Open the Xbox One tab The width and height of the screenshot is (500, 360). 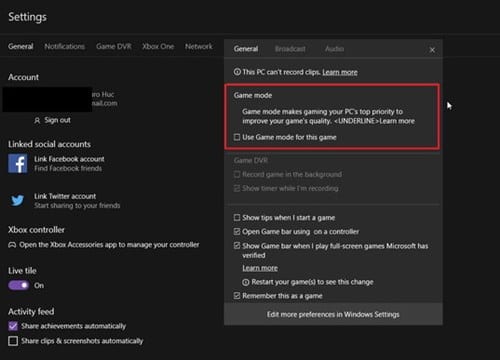(x=158, y=46)
